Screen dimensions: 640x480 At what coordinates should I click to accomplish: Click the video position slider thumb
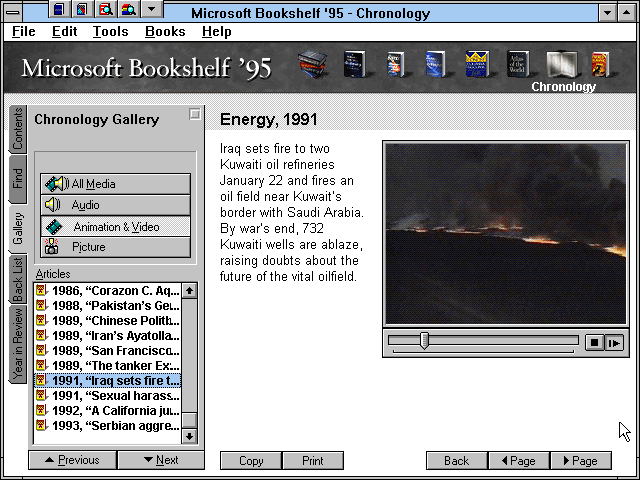[424, 340]
